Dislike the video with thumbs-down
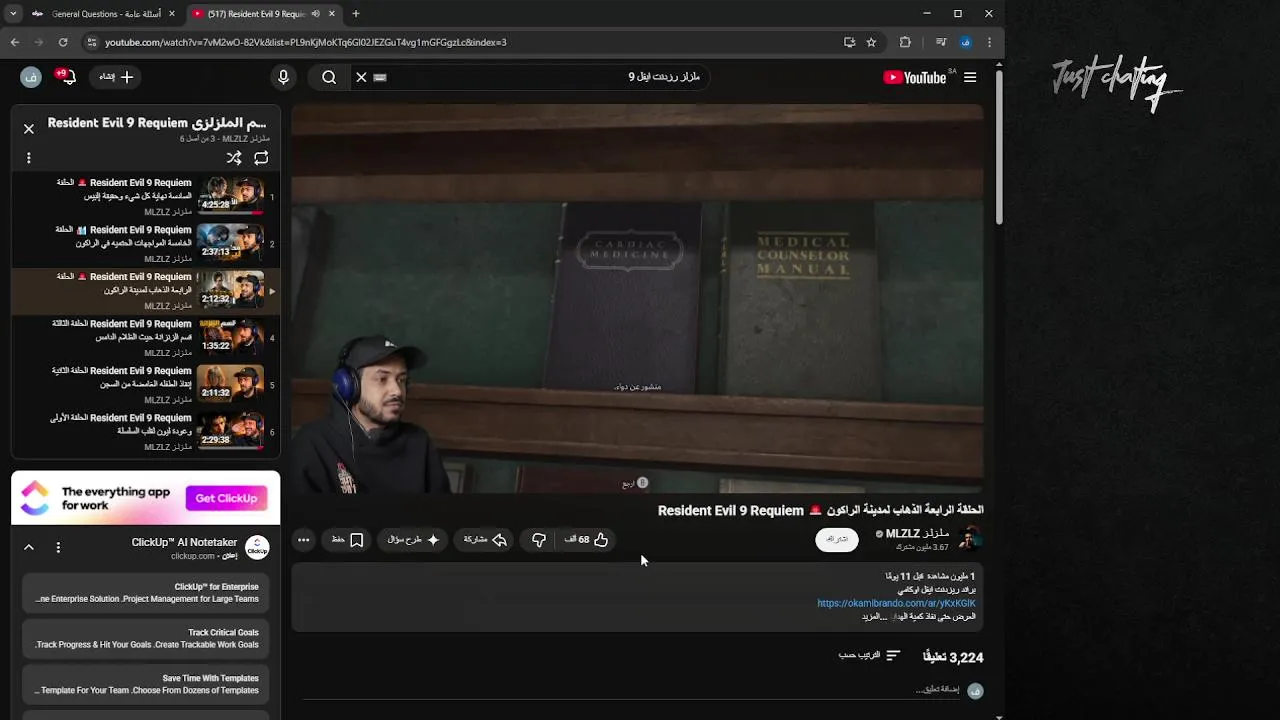This screenshot has width=1280, height=720. click(539, 540)
